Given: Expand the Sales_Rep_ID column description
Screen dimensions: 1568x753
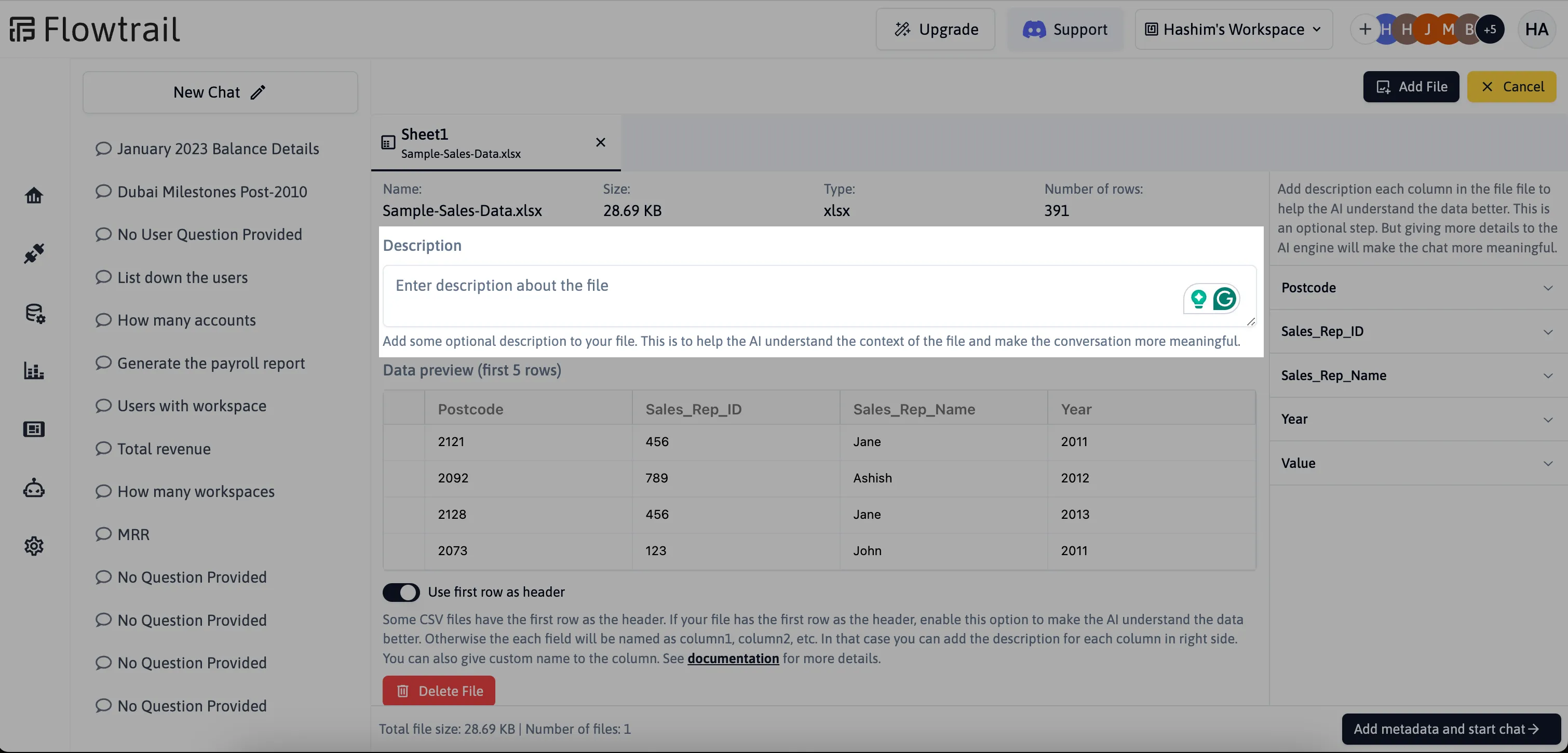Looking at the screenshot, I should click(1418, 332).
